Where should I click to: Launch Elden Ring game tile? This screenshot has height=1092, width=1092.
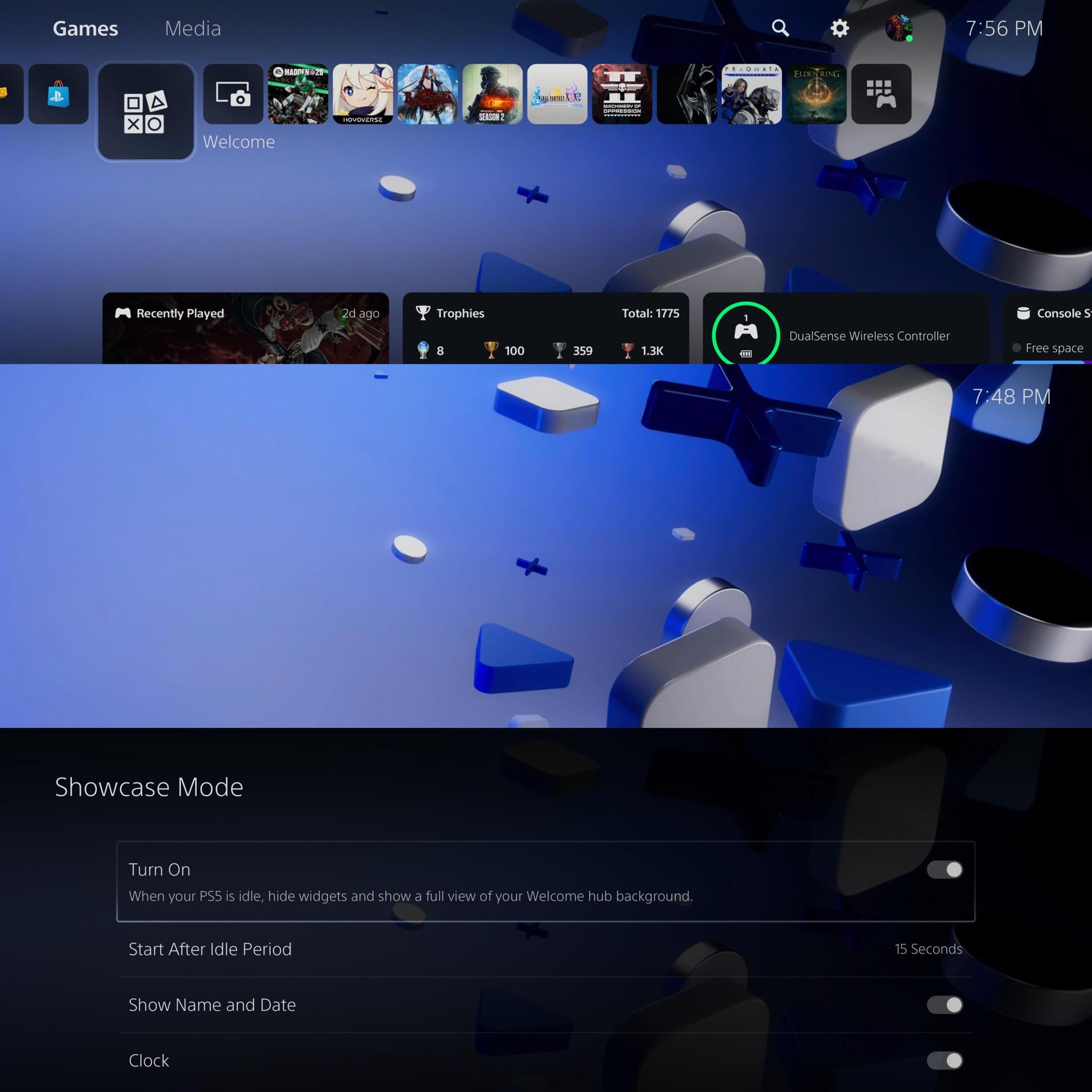coord(816,94)
